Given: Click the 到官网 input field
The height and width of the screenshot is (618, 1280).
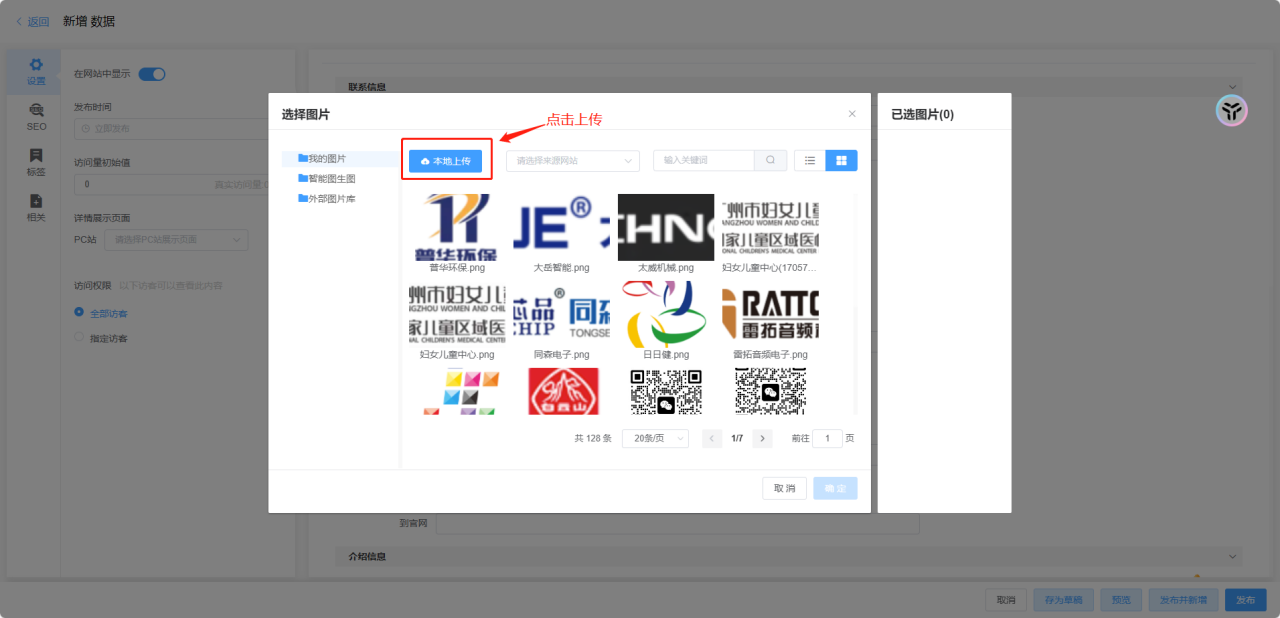Looking at the screenshot, I should point(678,523).
